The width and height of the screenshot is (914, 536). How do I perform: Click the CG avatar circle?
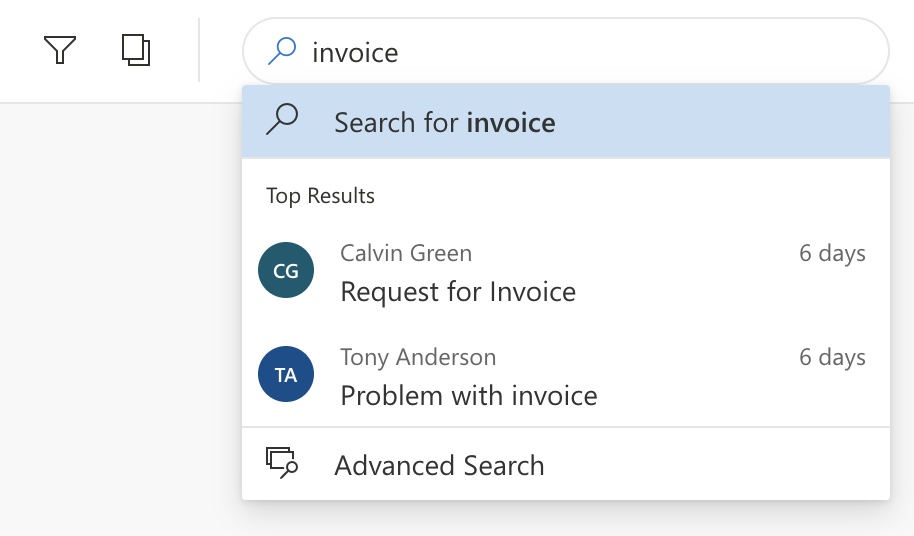coord(286,271)
